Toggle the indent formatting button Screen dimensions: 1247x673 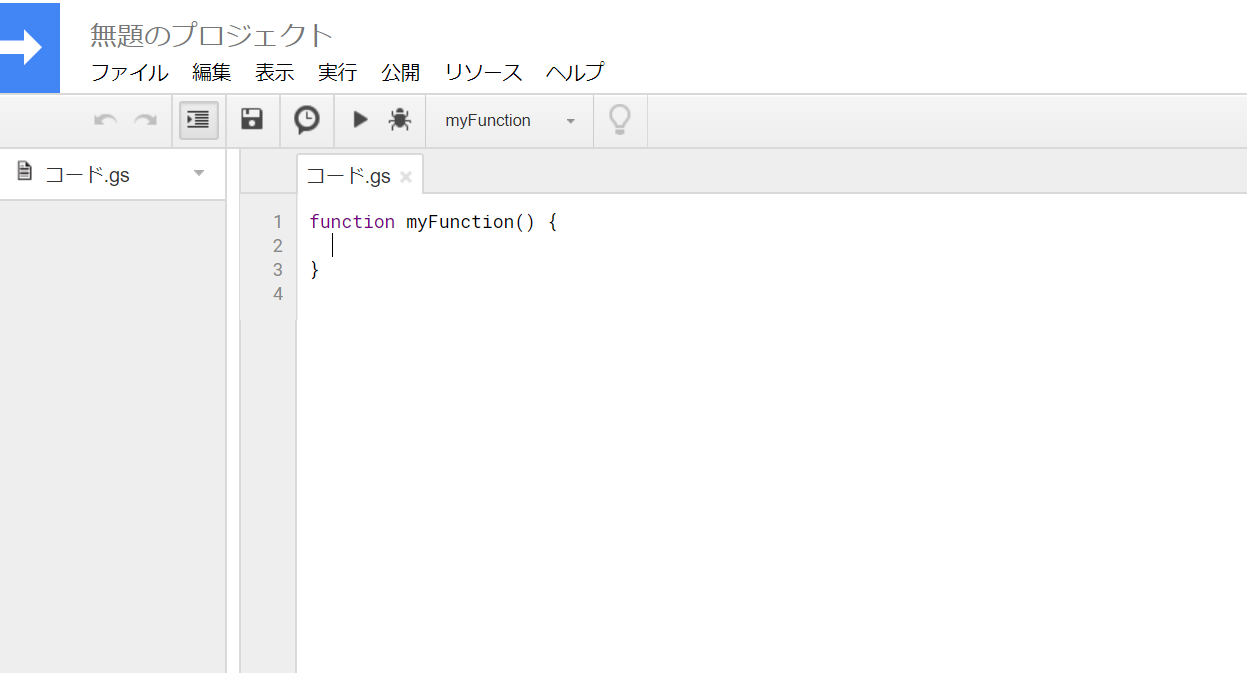[x=199, y=120]
